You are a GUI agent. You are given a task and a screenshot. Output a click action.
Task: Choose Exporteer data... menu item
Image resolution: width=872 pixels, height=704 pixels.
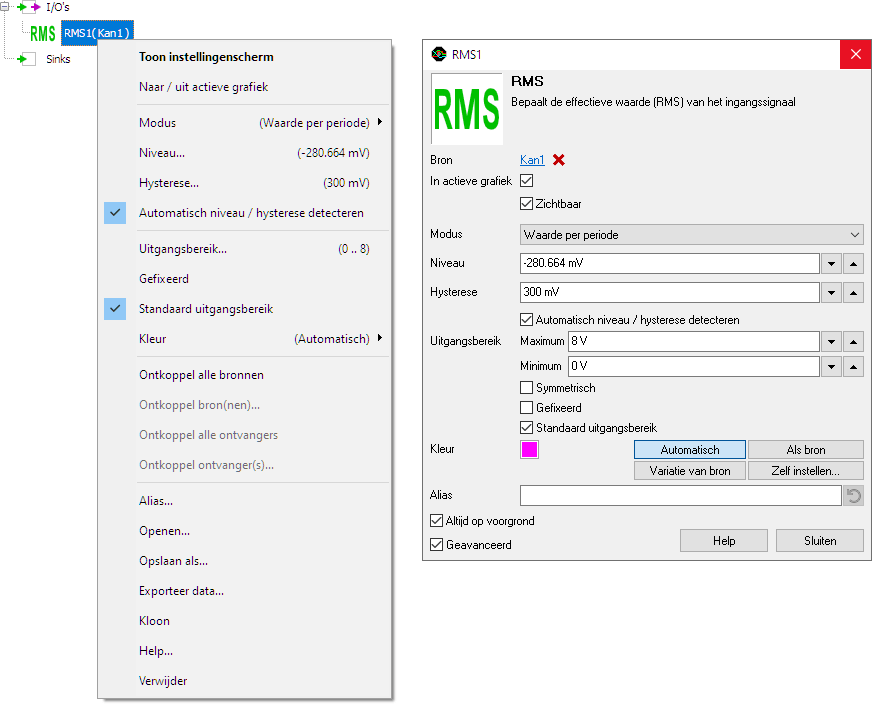(245, 591)
